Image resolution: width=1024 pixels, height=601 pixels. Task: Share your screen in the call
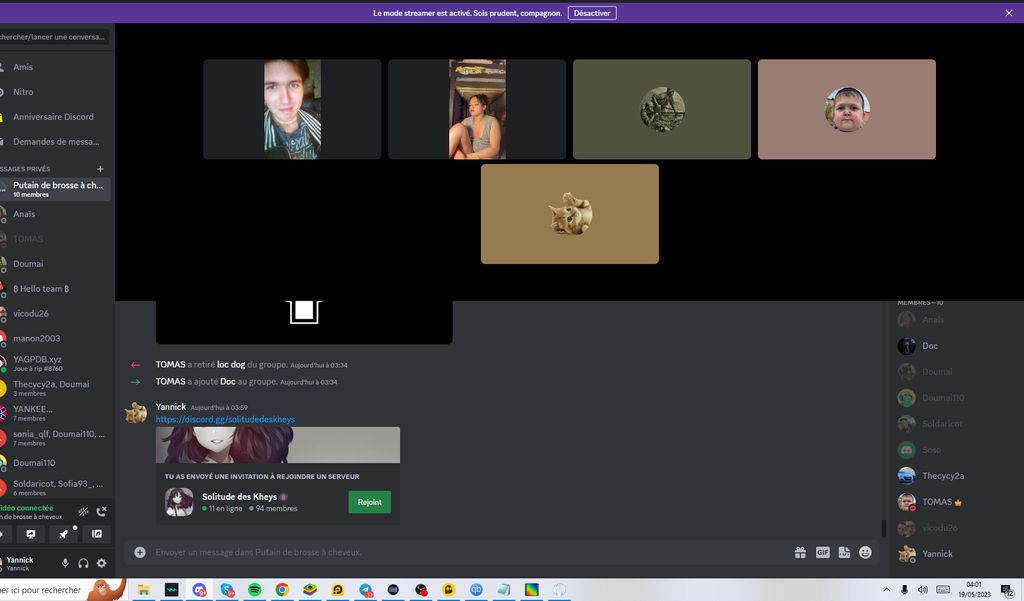click(x=30, y=534)
